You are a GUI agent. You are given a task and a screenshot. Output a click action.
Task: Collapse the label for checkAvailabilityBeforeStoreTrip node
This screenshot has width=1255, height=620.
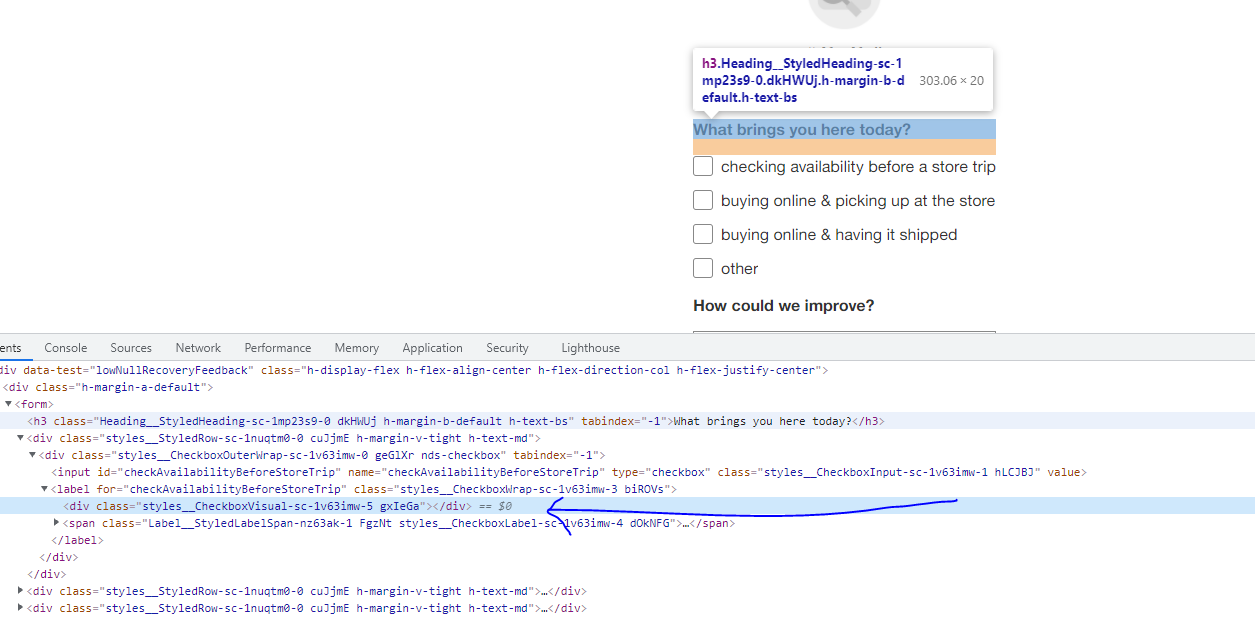point(44,489)
